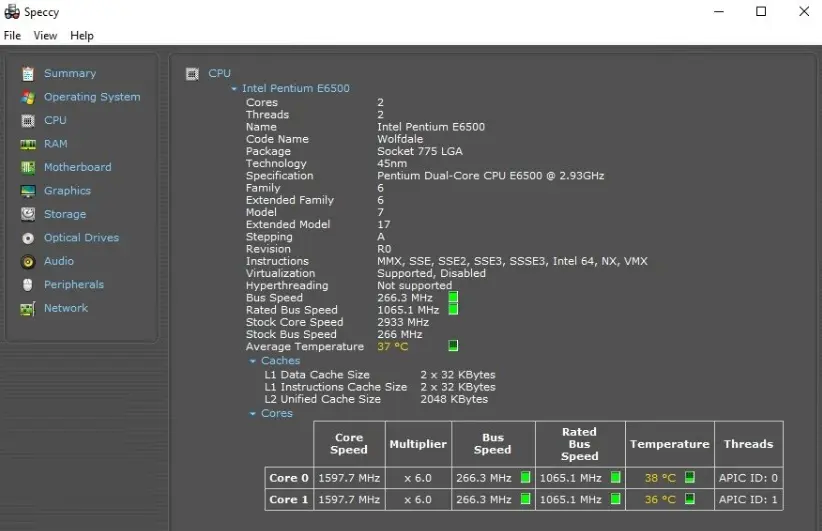
Task: Click the Caches heading label
Action: 280,361
